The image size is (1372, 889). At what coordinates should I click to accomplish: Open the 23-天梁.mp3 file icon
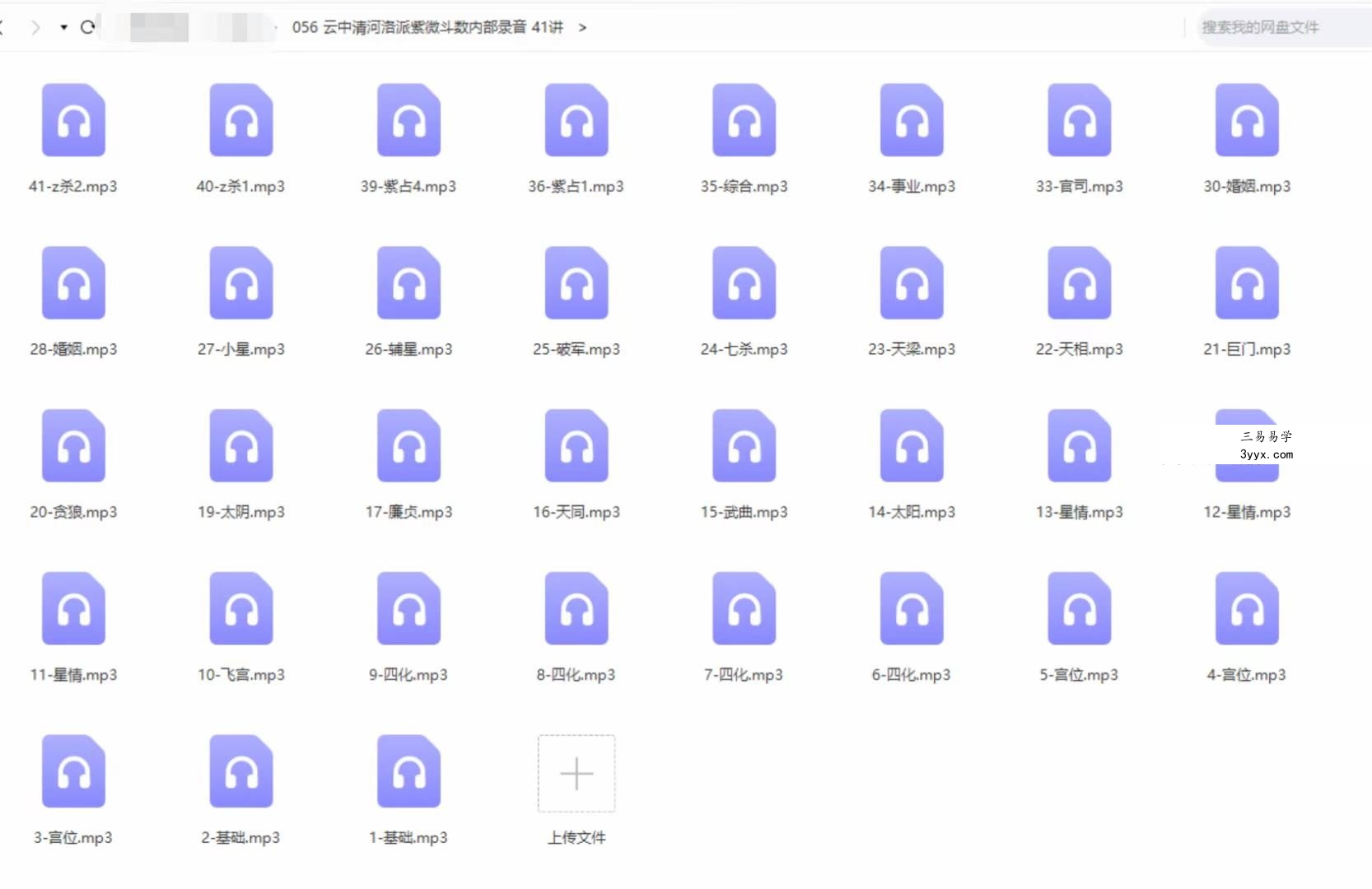[x=912, y=283]
